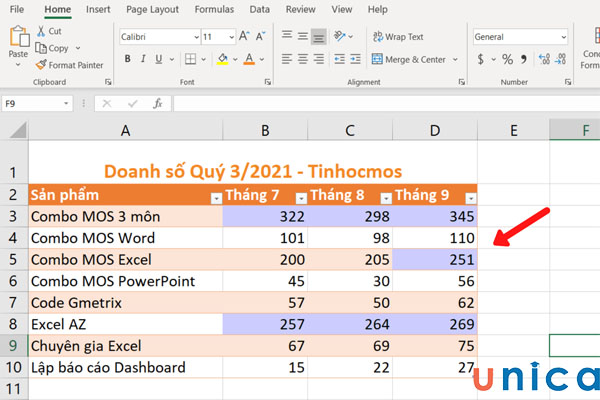The height and width of the screenshot is (400, 600).
Task: Enable Wrap Text for the cell
Action: point(398,36)
